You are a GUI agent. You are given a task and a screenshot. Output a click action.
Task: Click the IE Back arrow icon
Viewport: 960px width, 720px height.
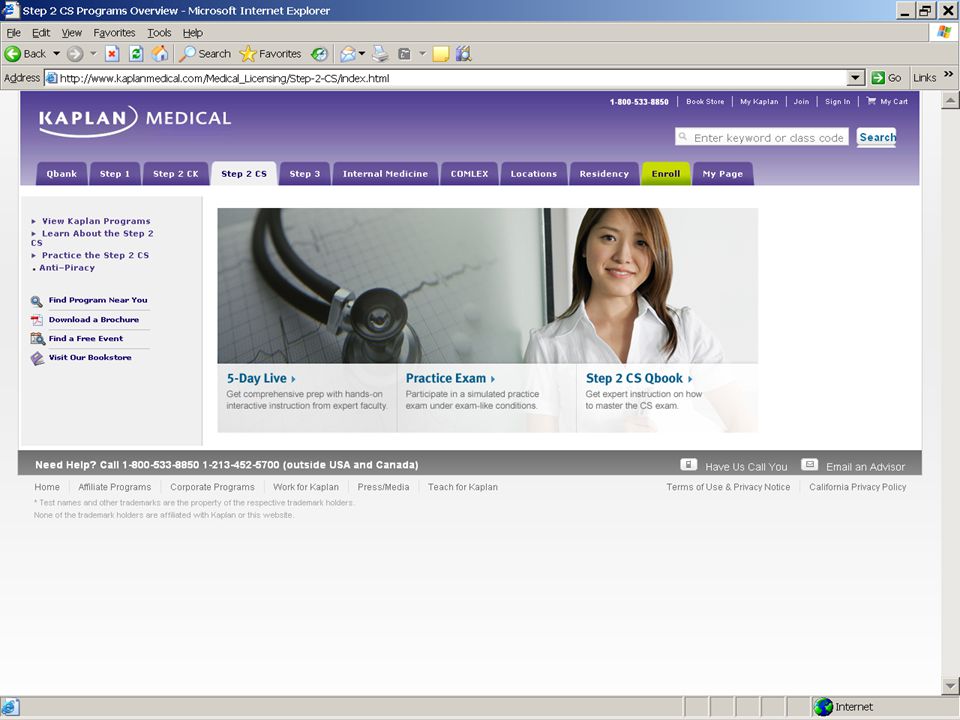(x=12, y=54)
